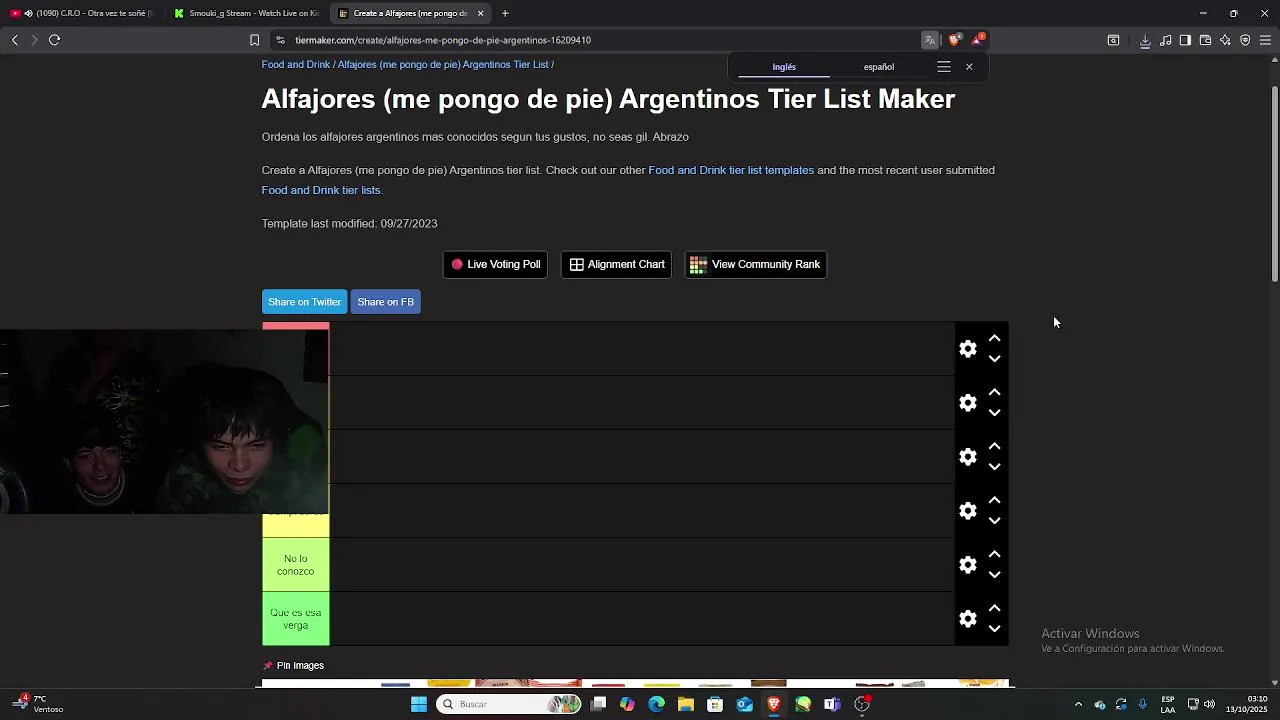Select the 'No lo conozco' tier label
1280x720 pixels.
click(x=295, y=565)
